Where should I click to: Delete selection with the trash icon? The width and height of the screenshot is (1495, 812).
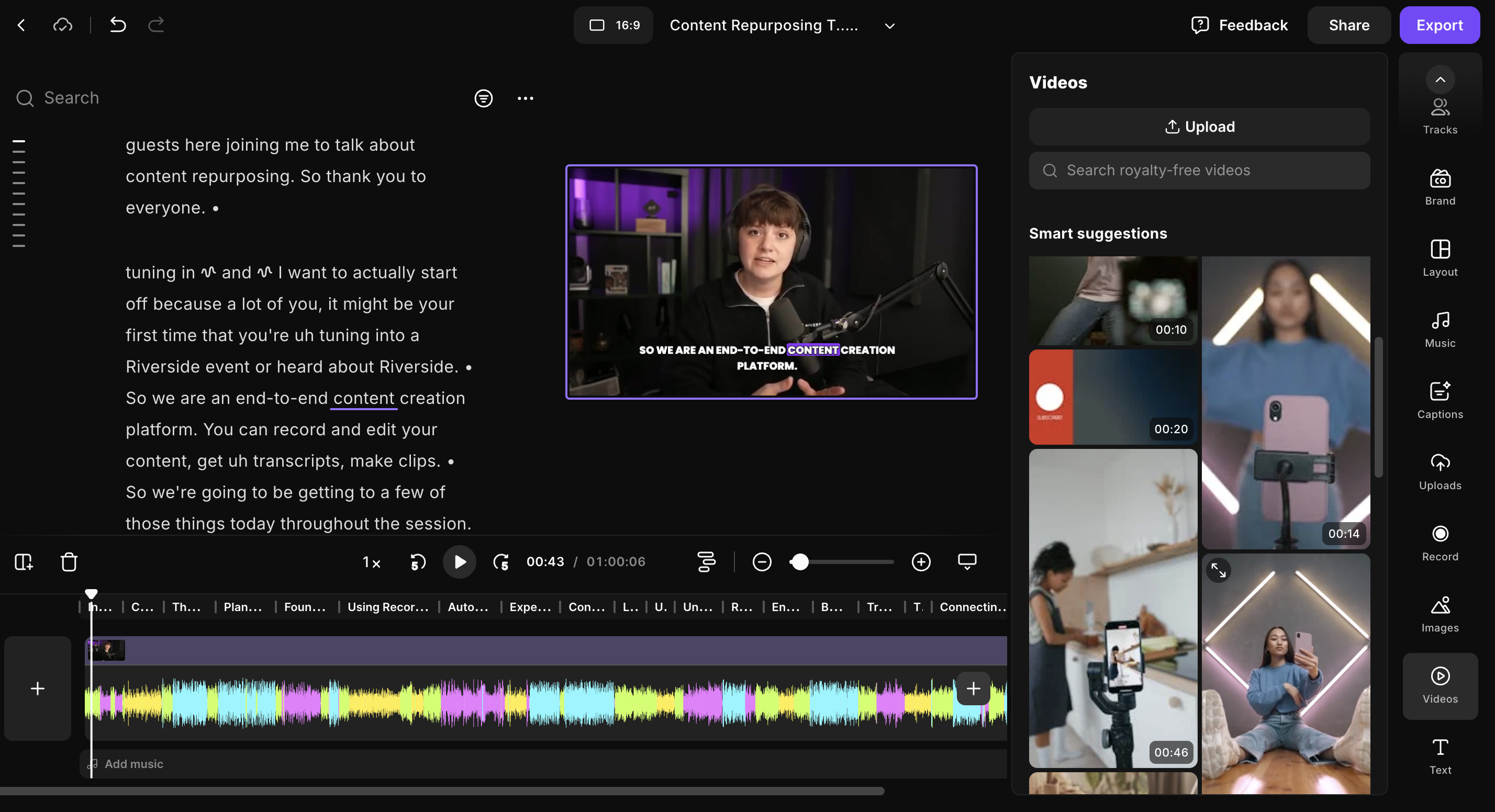[69, 561]
